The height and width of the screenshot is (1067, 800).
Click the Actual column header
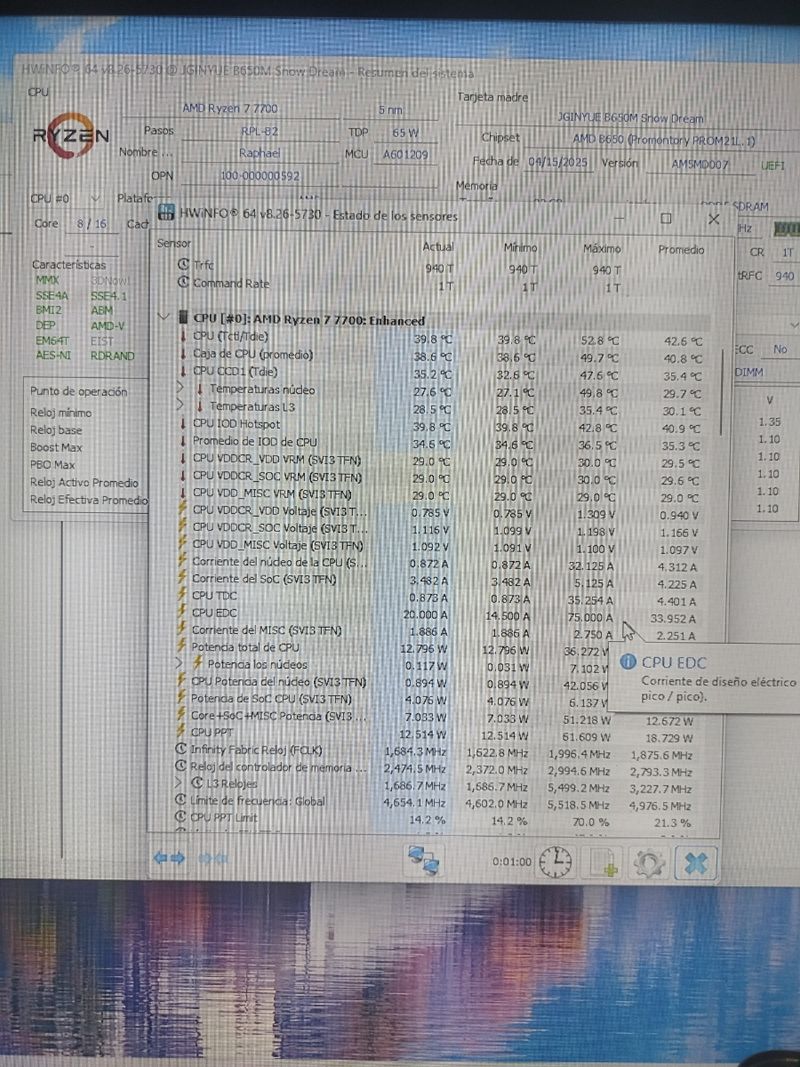tap(438, 246)
